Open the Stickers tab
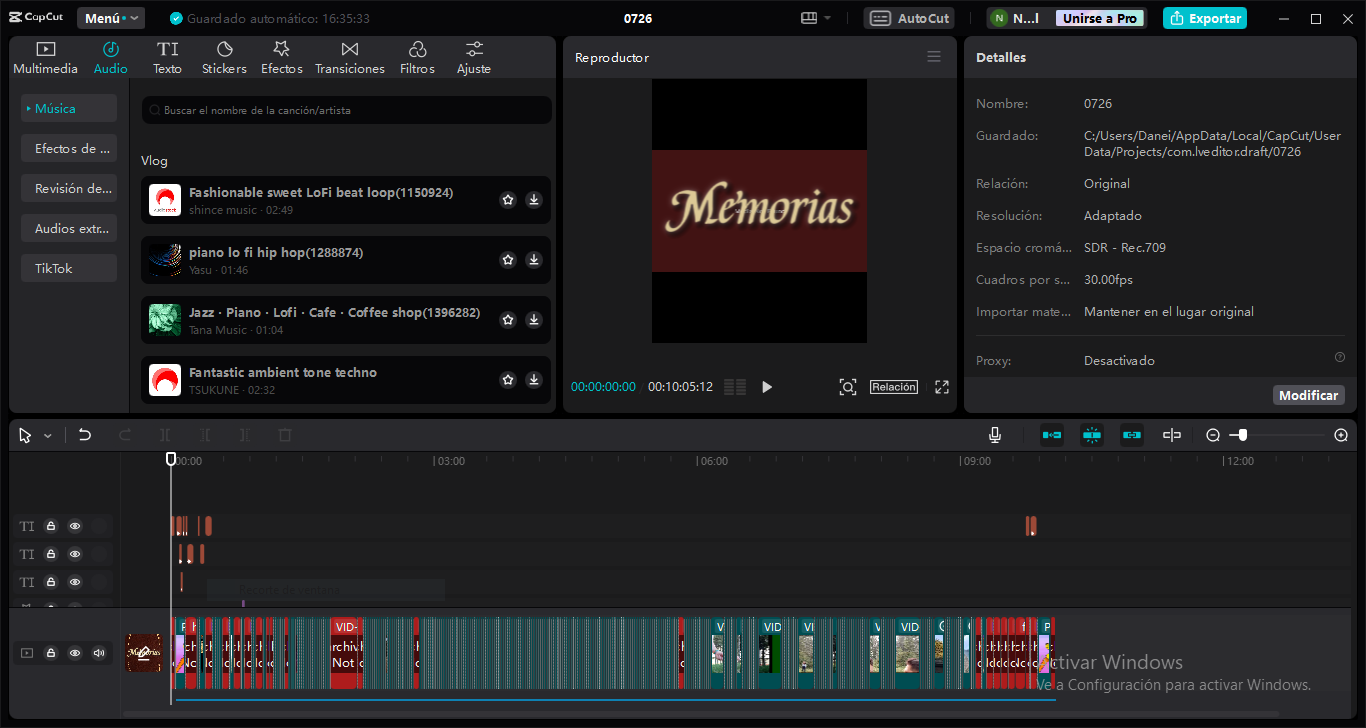This screenshot has height=728, width=1366. click(x=224, y=58)
